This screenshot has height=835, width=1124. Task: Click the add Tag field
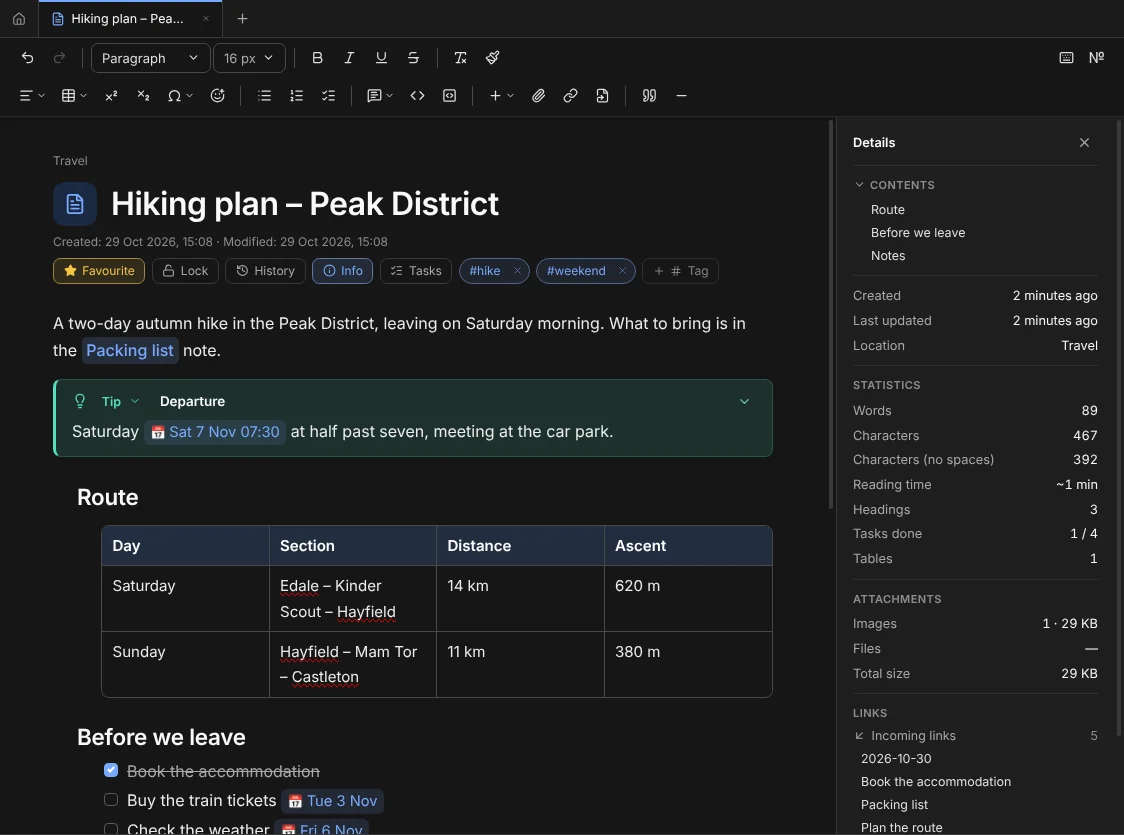coord(680,271)
